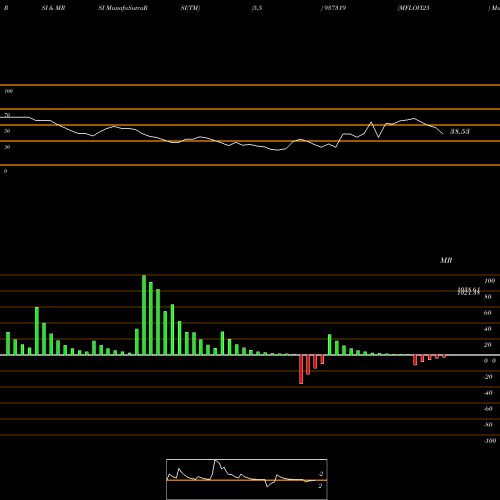Click the RSI axis label 30
Viewport: 500px width, 500px height.
tap(7, 147)
